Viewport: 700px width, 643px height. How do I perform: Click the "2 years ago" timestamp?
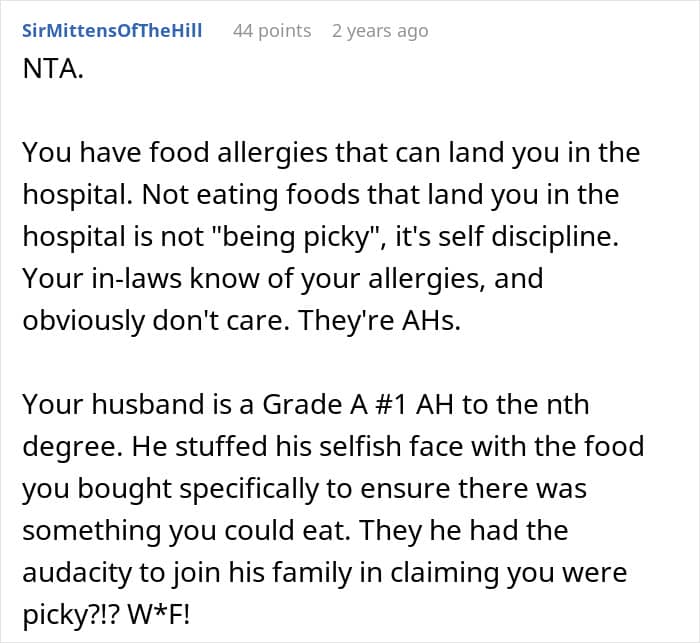coord(380,31)
